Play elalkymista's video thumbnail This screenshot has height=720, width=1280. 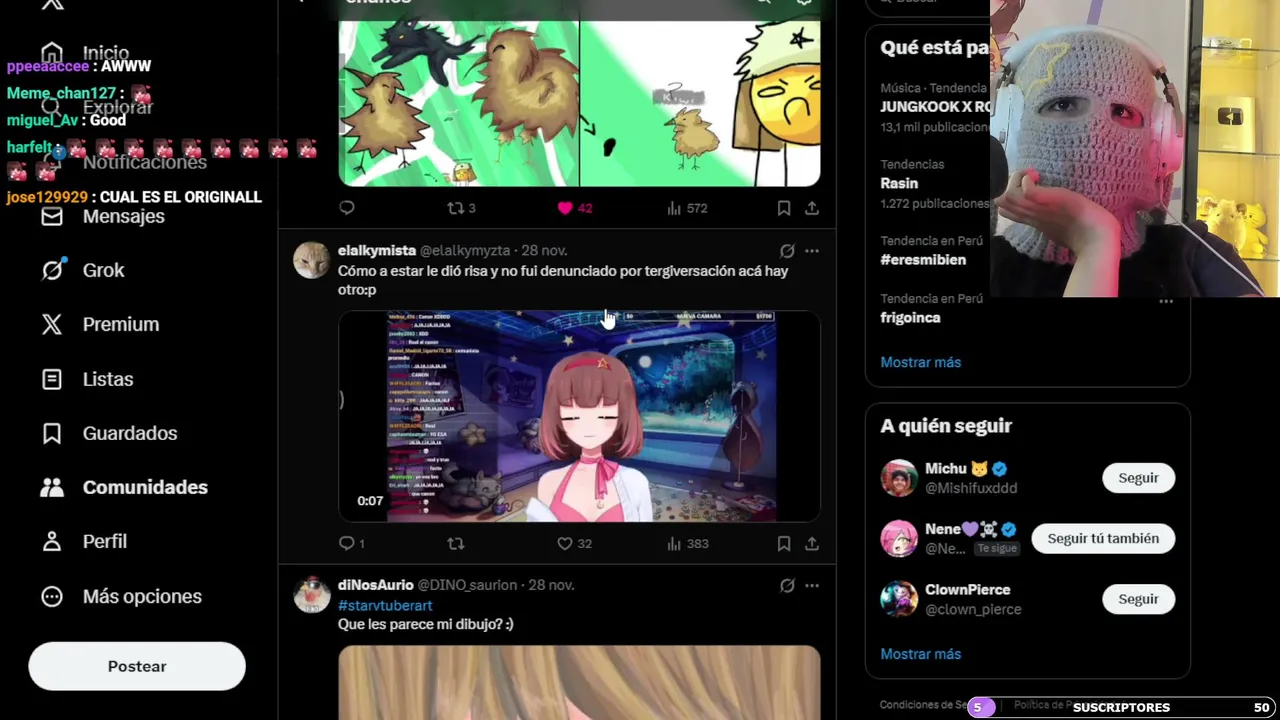(x=579, y=416)
